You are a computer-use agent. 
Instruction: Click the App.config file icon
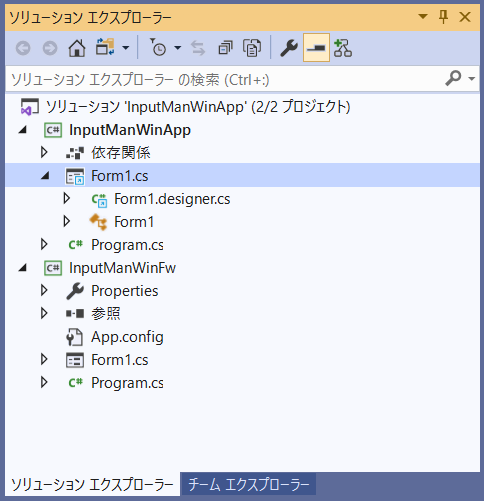pos(74,337)
